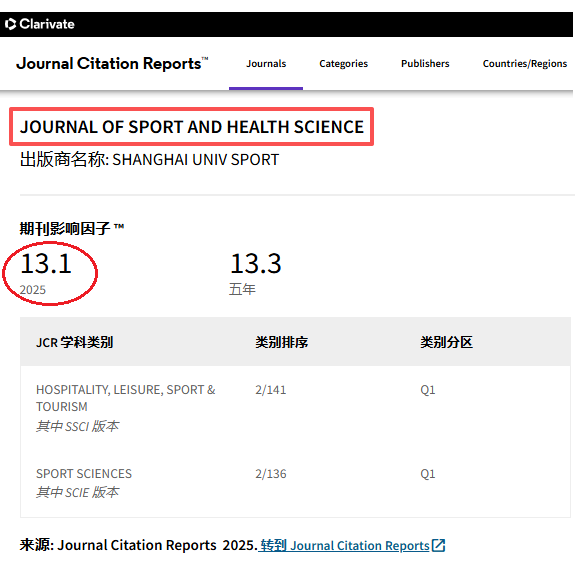Screen dimensions: 575x563
Task: Click the 2/141 rank value
Action: click(x=271, y=390)
